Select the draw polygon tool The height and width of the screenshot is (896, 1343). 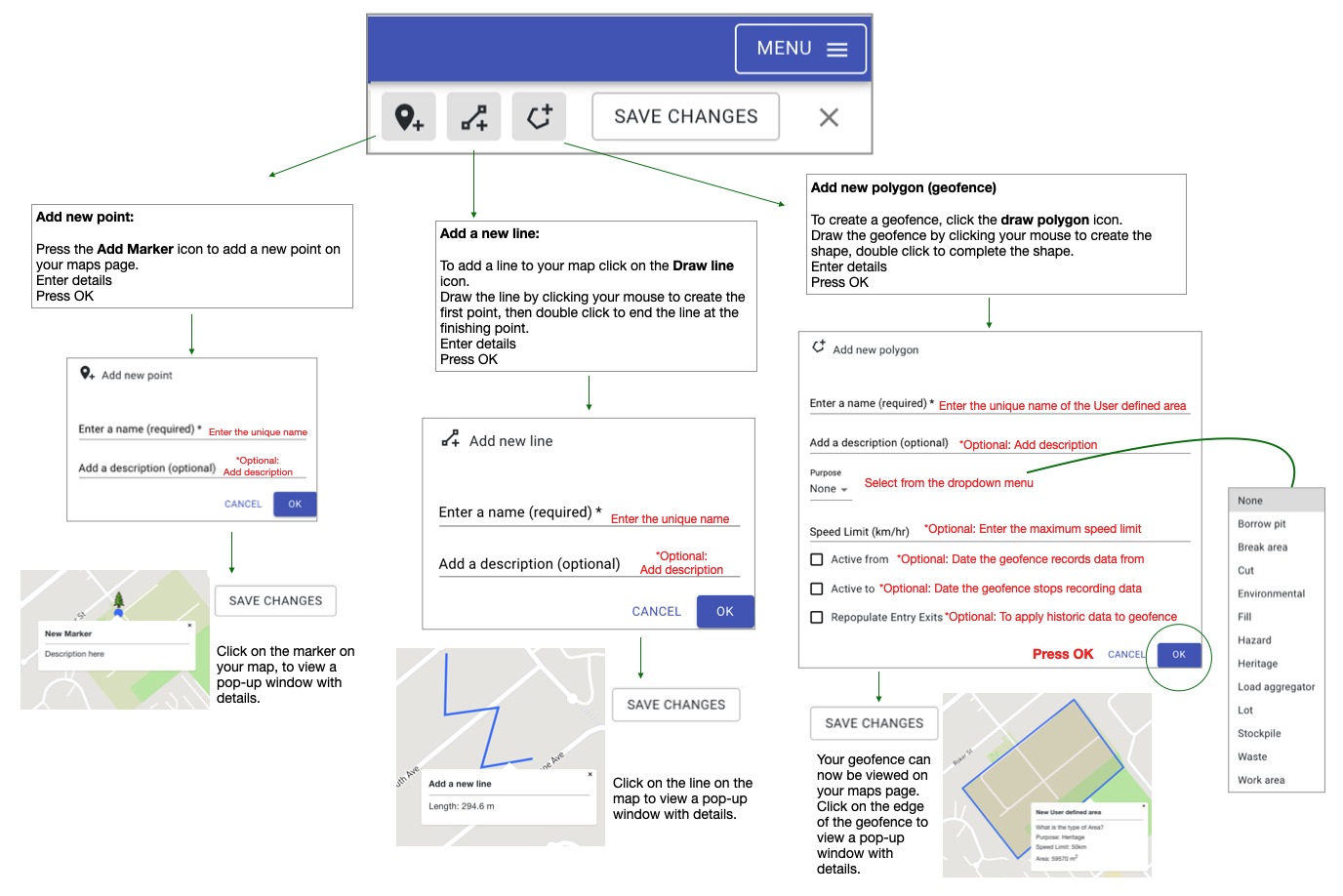coord(539,116)
